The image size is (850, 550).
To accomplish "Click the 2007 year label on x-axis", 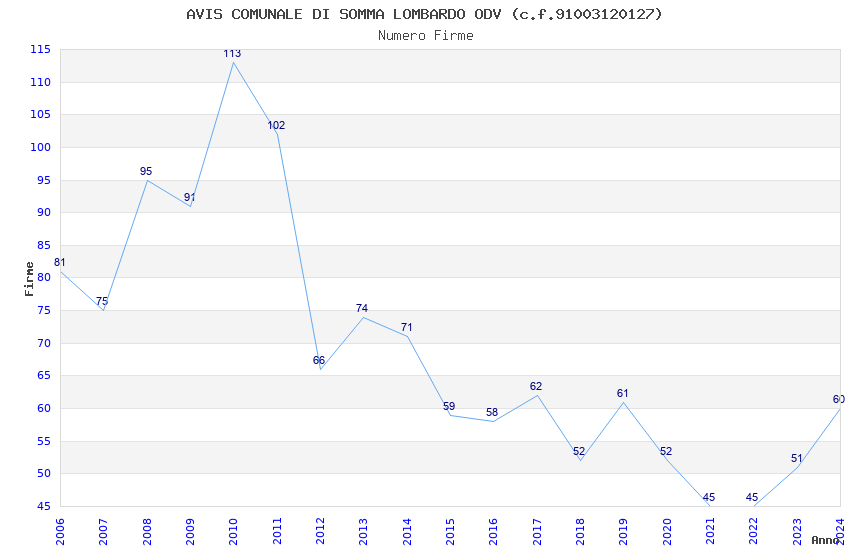I will [103, 531].
